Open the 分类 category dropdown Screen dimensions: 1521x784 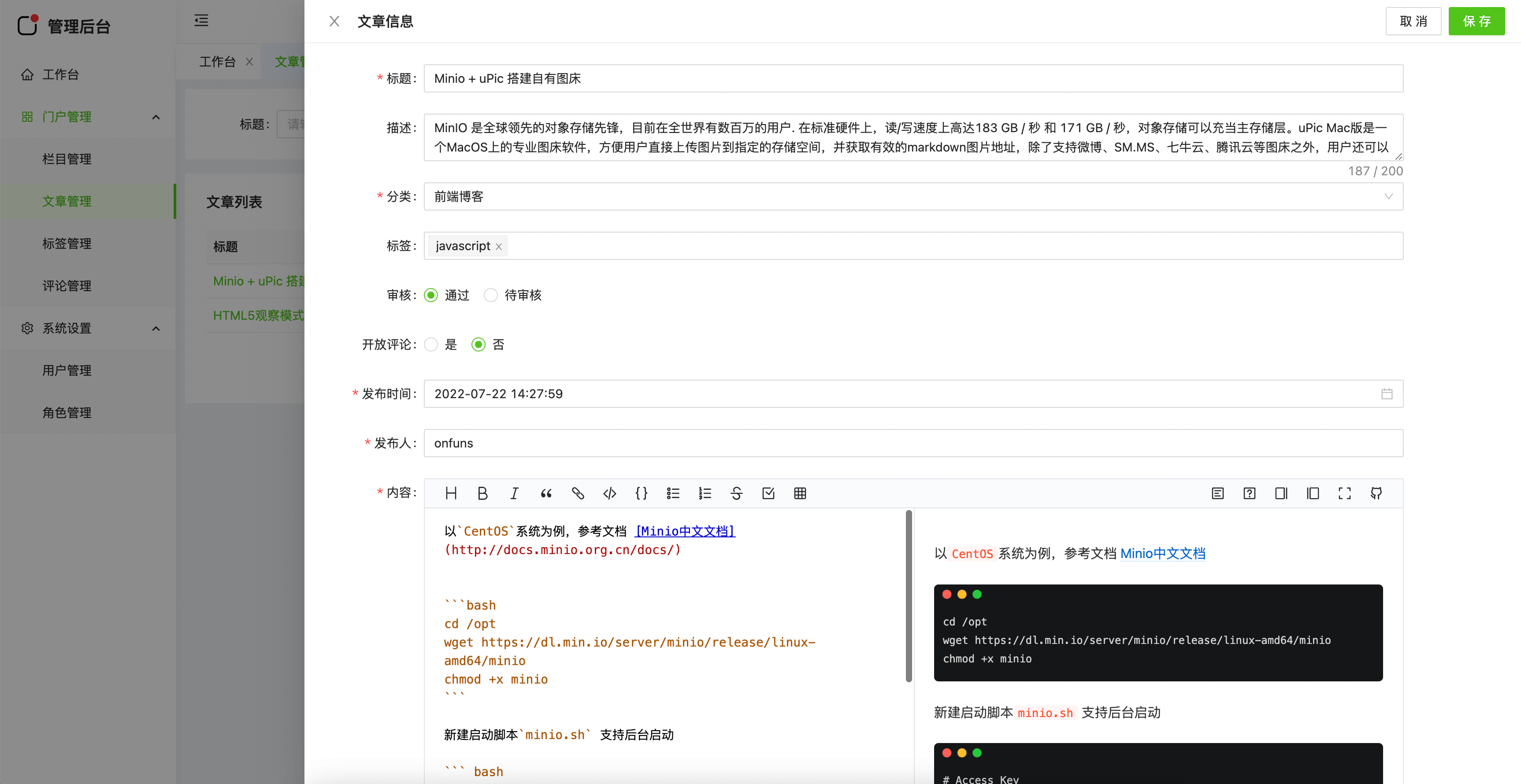pyautogui.click(x=913, y=196)
